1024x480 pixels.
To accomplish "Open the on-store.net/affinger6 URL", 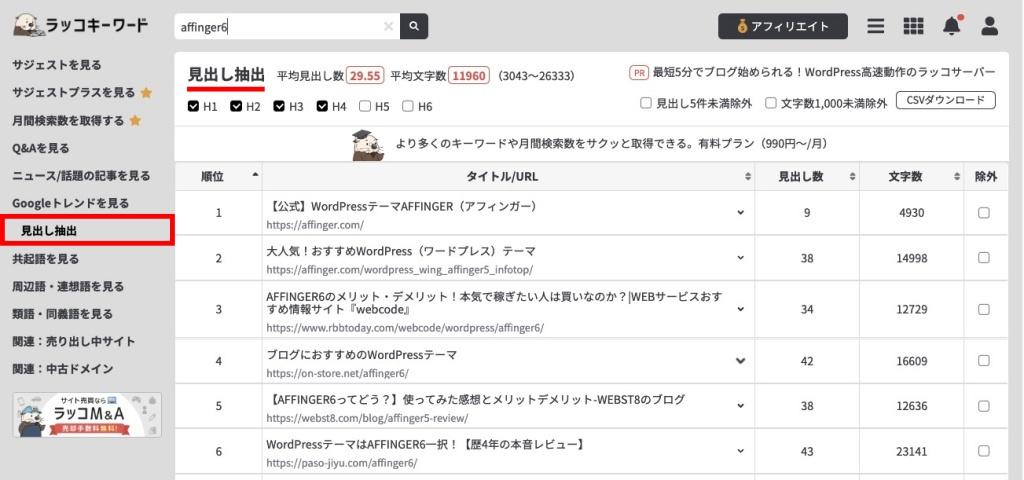I will pos(338,373).
